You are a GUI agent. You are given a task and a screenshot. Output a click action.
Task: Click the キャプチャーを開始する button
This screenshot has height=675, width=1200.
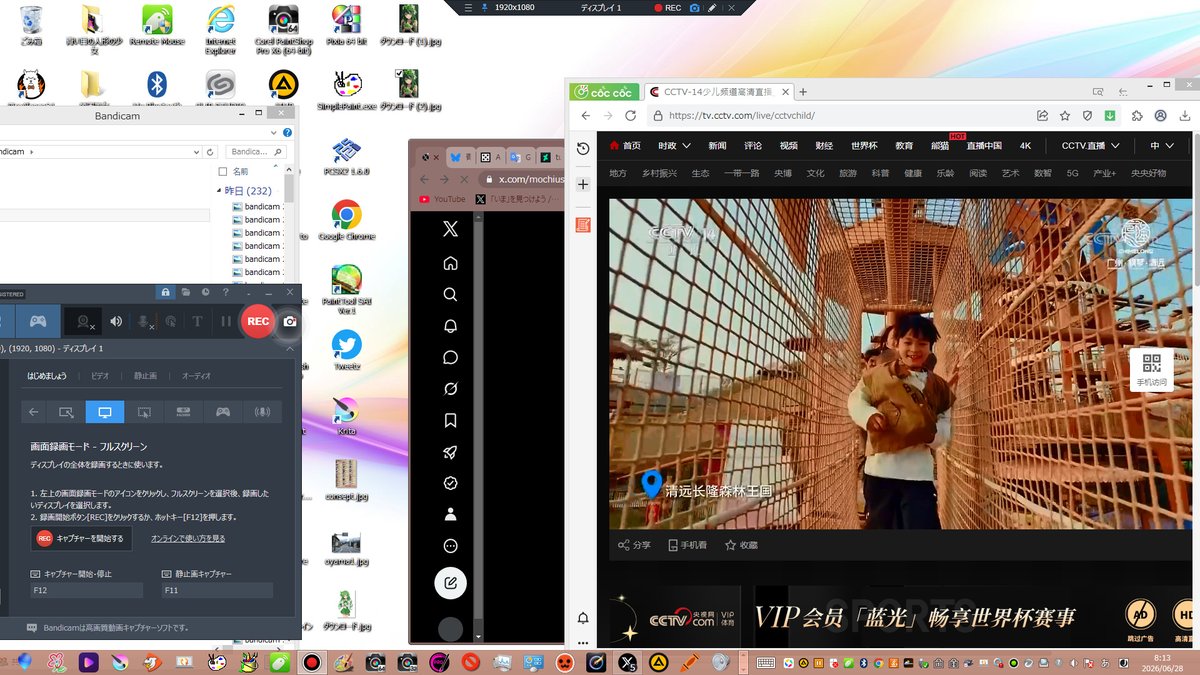click(81, 538)
